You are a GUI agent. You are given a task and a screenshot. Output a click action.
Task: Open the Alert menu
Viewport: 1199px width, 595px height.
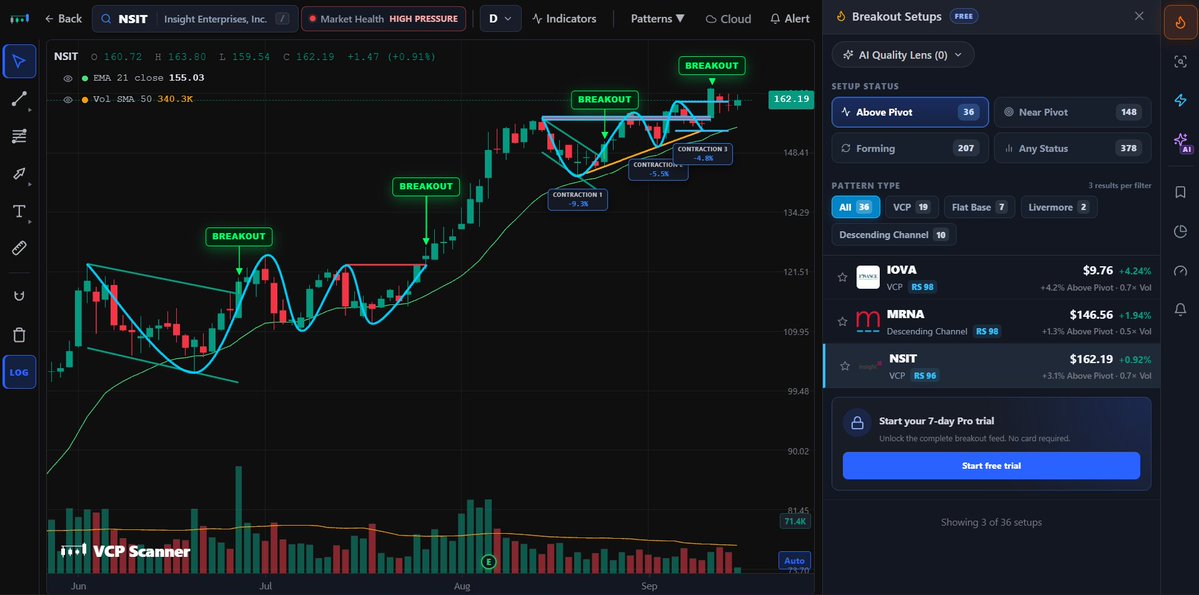pos(790,18)
